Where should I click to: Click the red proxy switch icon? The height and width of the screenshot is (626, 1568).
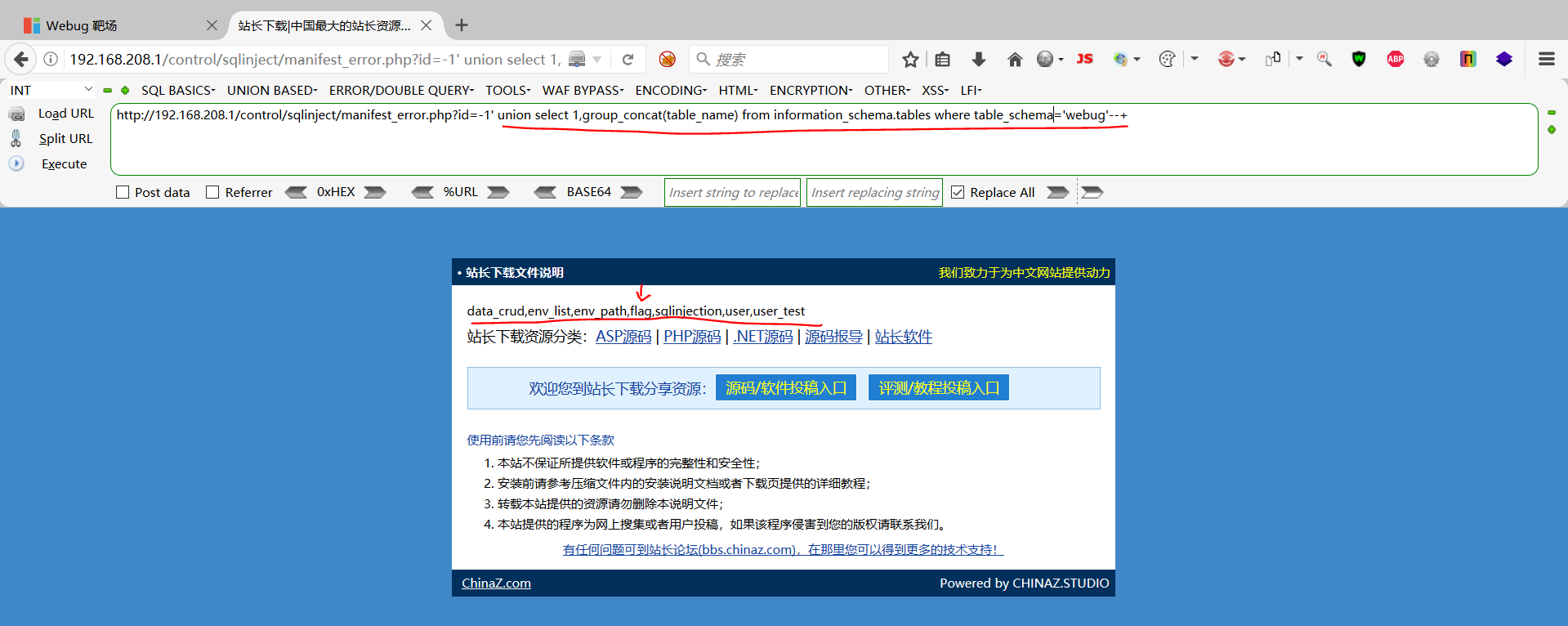coord(1226,59)
